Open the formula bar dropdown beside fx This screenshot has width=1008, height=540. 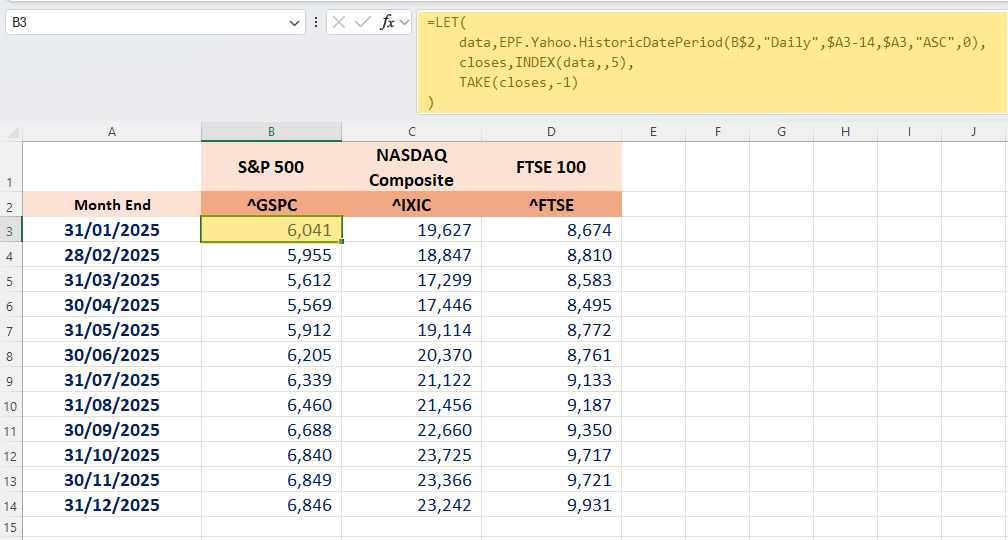click(x=404, y=22)
